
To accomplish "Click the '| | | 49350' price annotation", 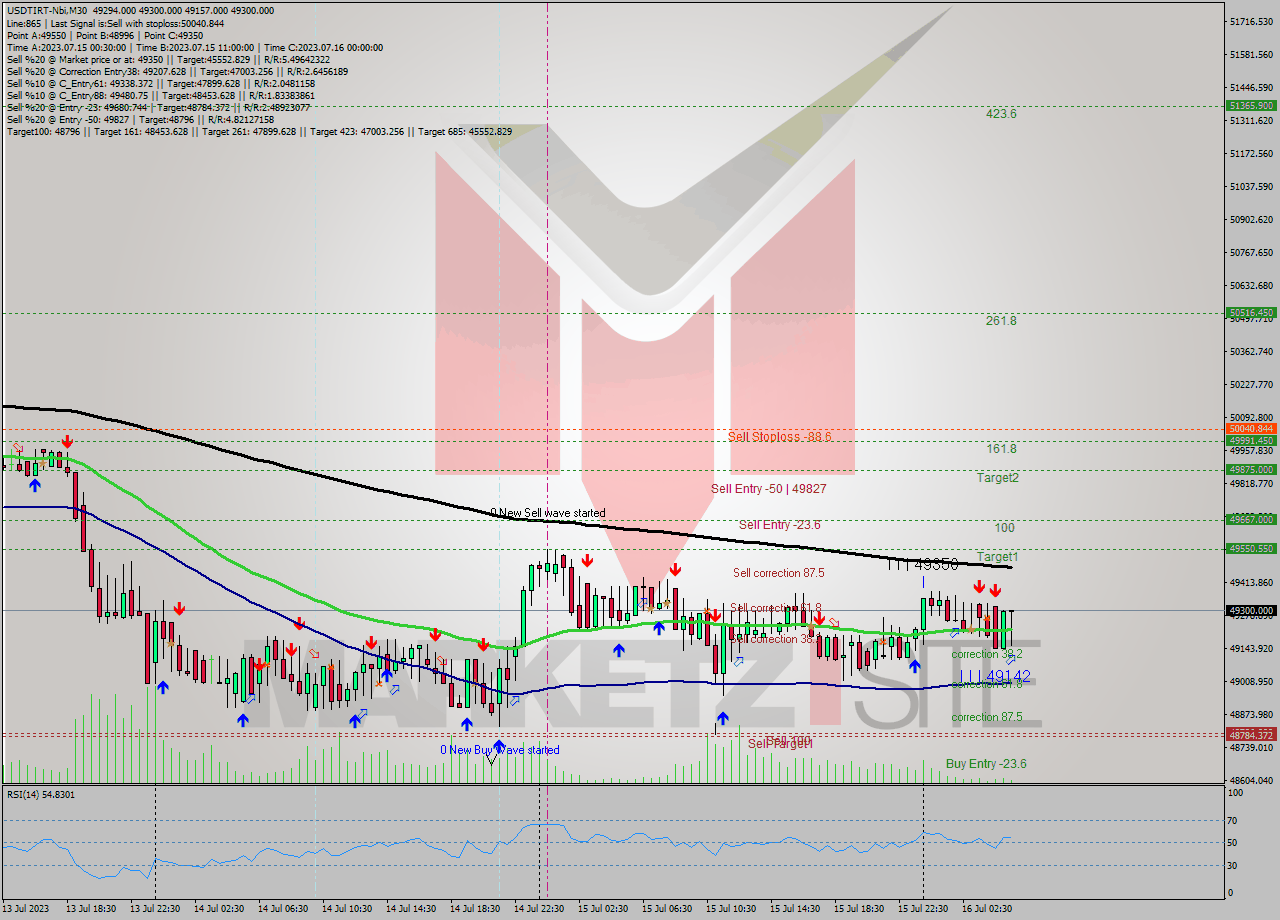I will click(x=922, y=565).
